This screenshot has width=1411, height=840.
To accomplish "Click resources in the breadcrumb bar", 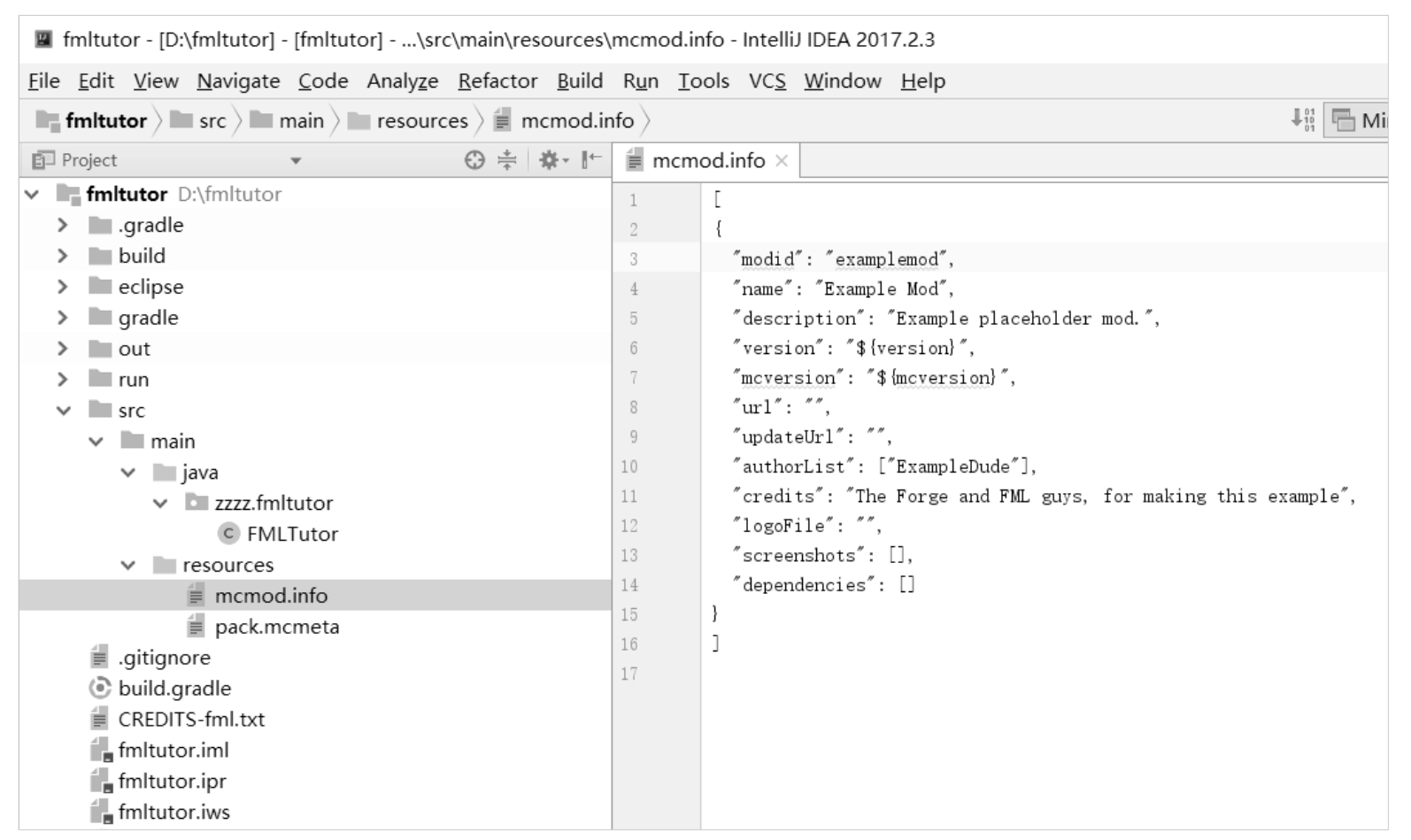I will 421,121.
